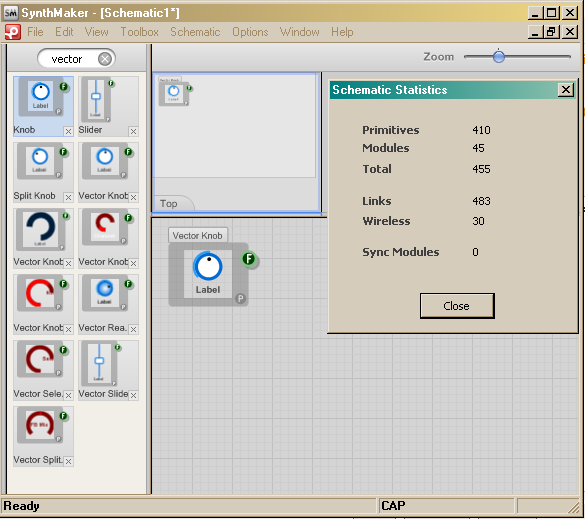585x519 pixels.
Task: Clear the vector search text
Action: tap(105, 59)
